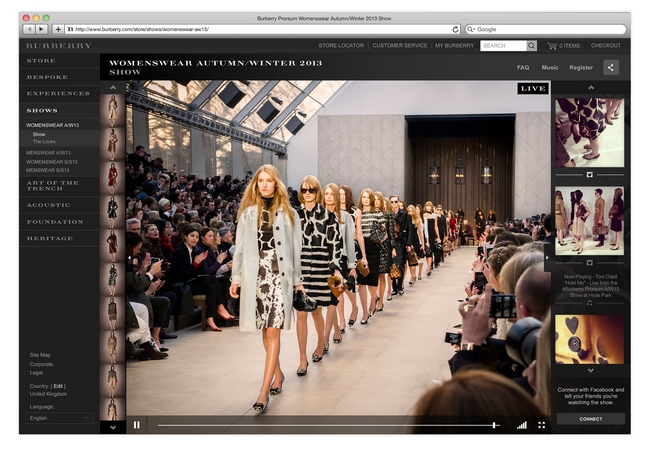Open the Store menu

(41, 61)
